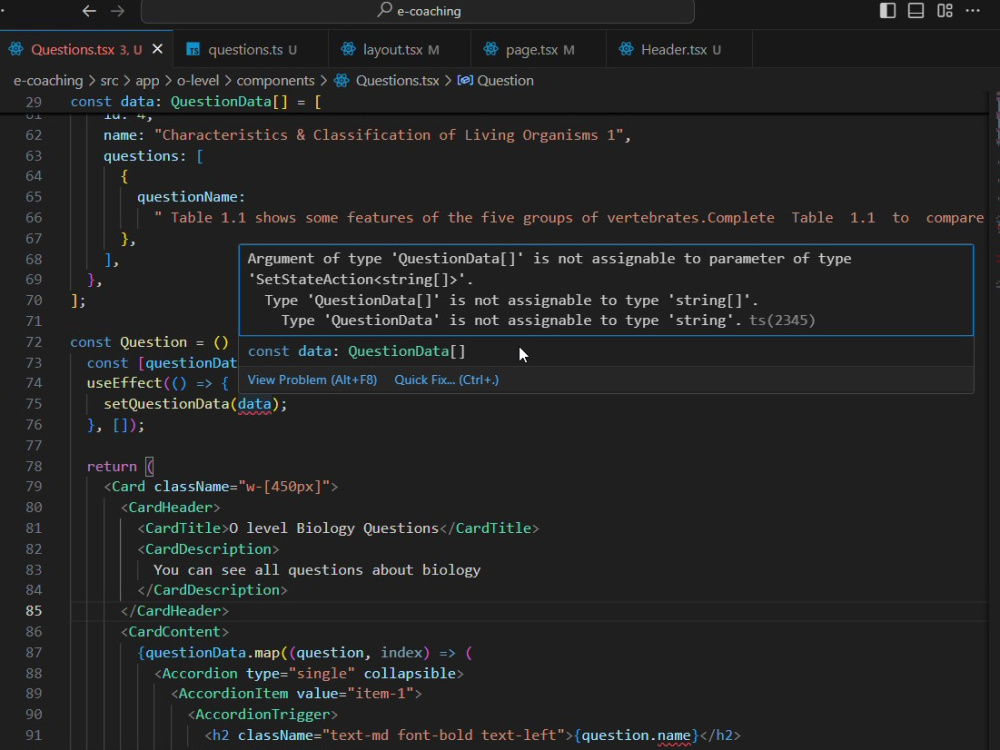This screenshot has width=1000, height=750.
Task: Open the e-coaching breadcrumb
Action: (x=48, y=80)
